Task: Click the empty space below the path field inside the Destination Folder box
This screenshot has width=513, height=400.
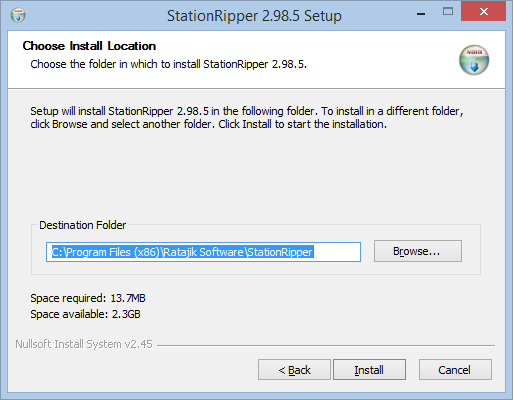Action: click(255, 268)
